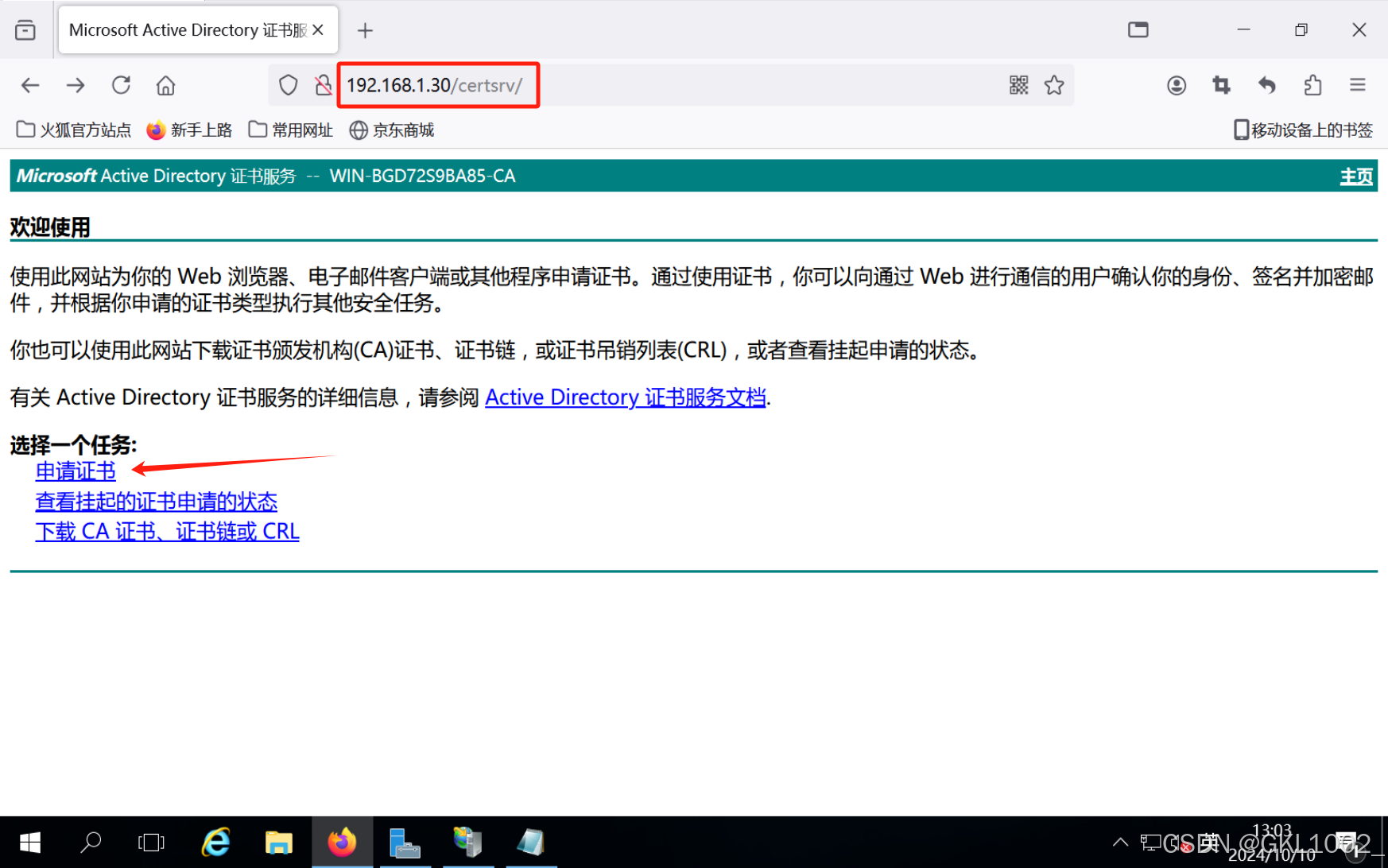Open 查看挂起的证书申请的状态 link

pyautogui.click(x=157, y=502)
